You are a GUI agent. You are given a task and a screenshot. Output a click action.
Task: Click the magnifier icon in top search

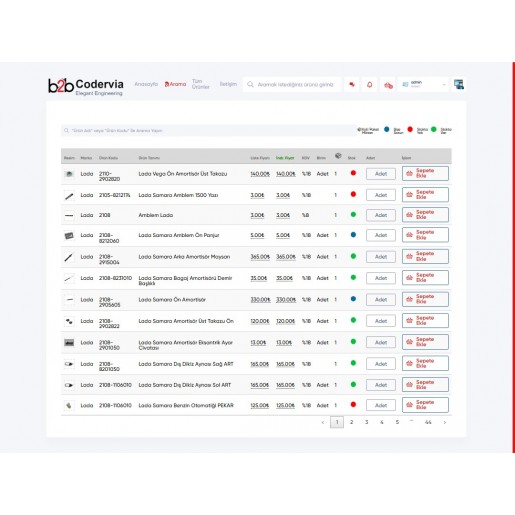pos(250,85)
